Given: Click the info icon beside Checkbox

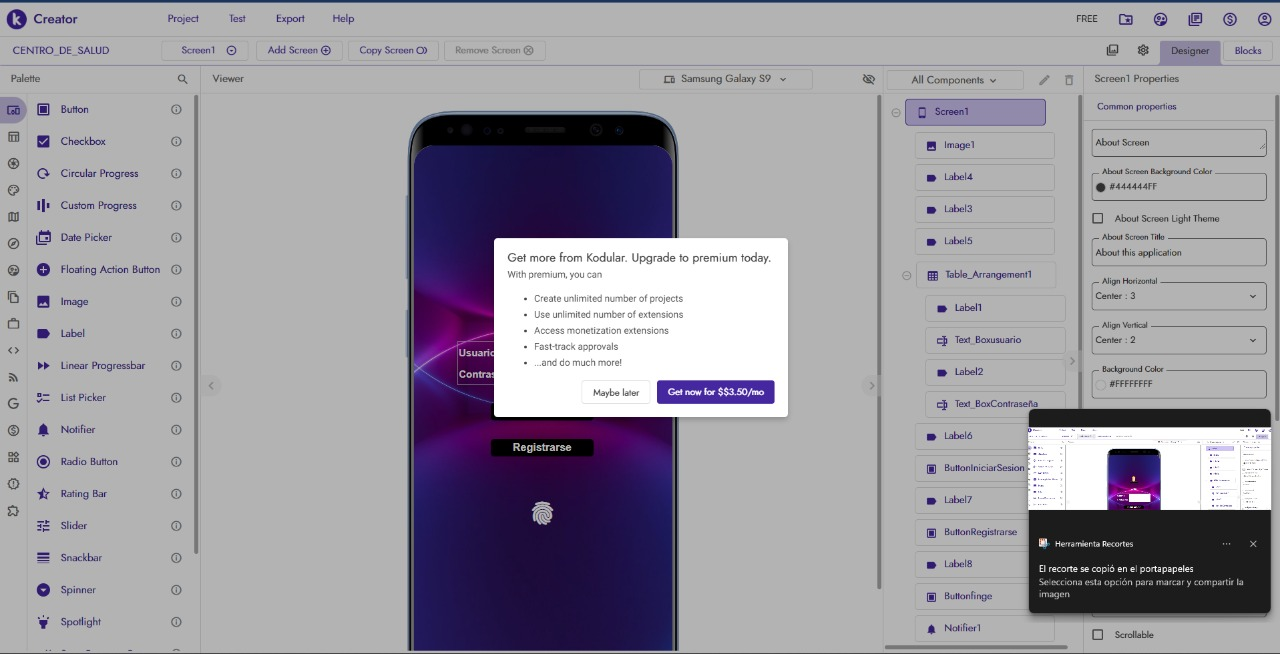Looking at the screenshot, I should (x=176, y=142).
